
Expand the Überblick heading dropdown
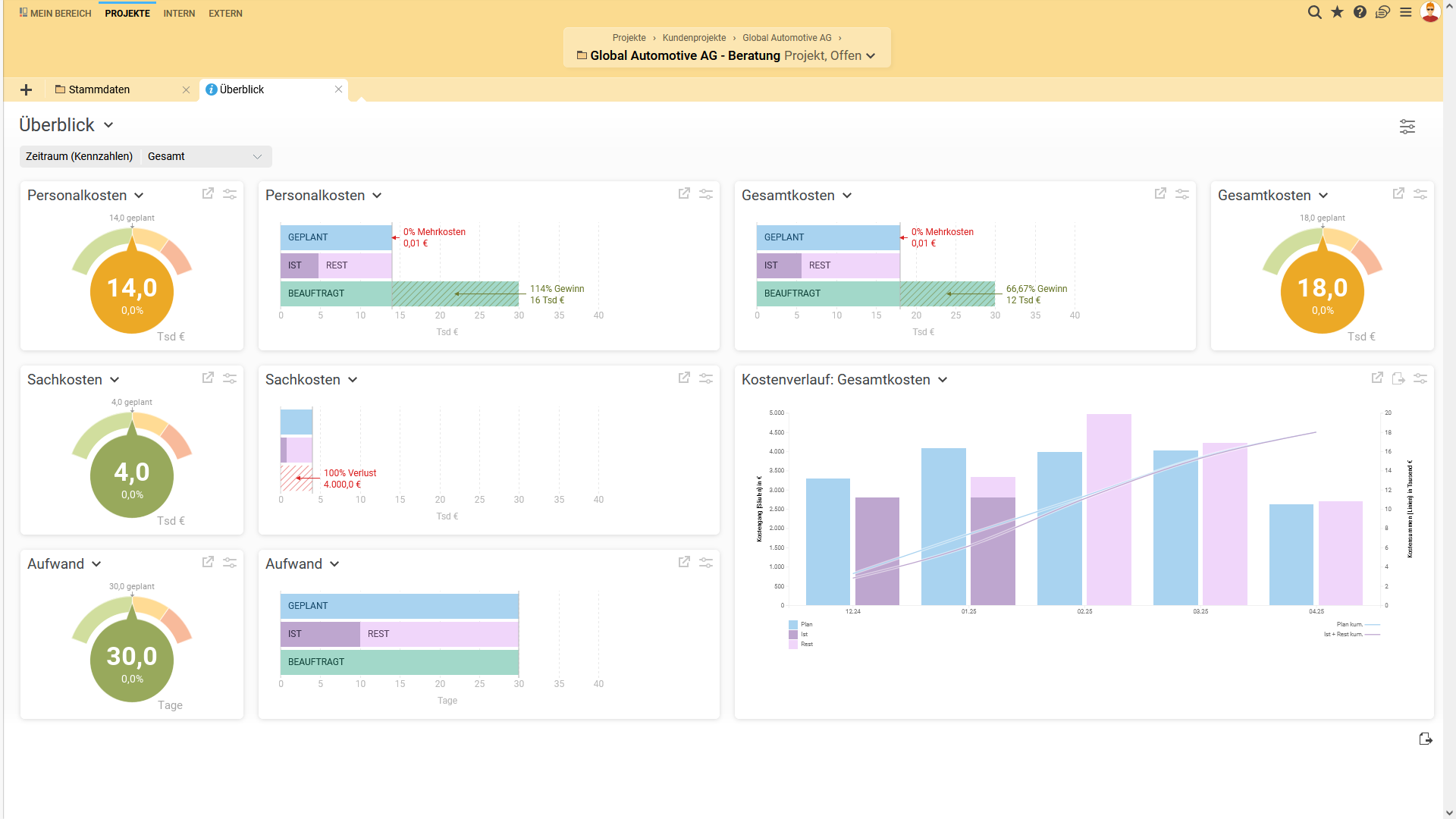pos(108,125)
